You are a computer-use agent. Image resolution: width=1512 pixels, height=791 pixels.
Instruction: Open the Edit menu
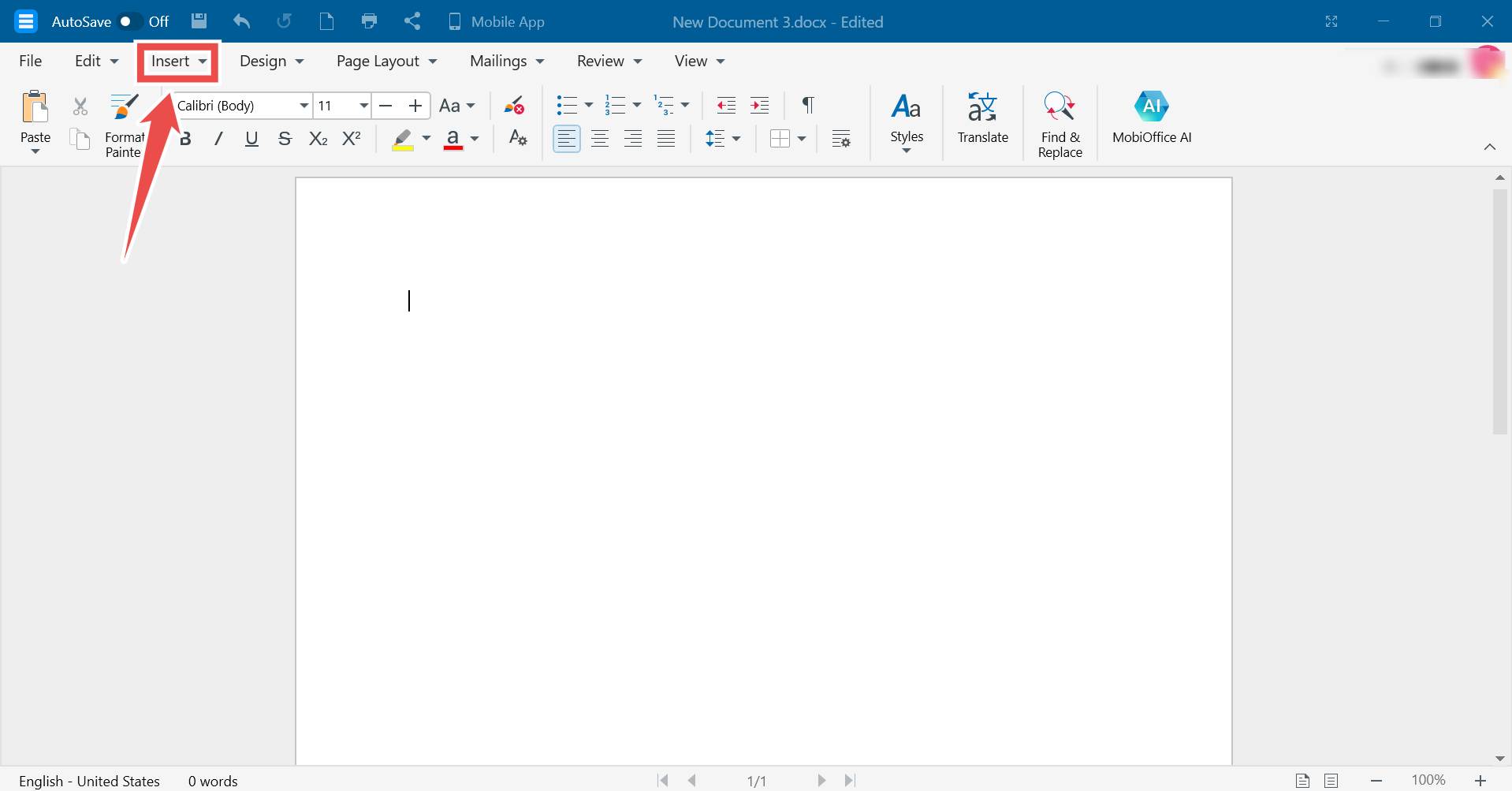pyautogui.click(x=96, y=61)
